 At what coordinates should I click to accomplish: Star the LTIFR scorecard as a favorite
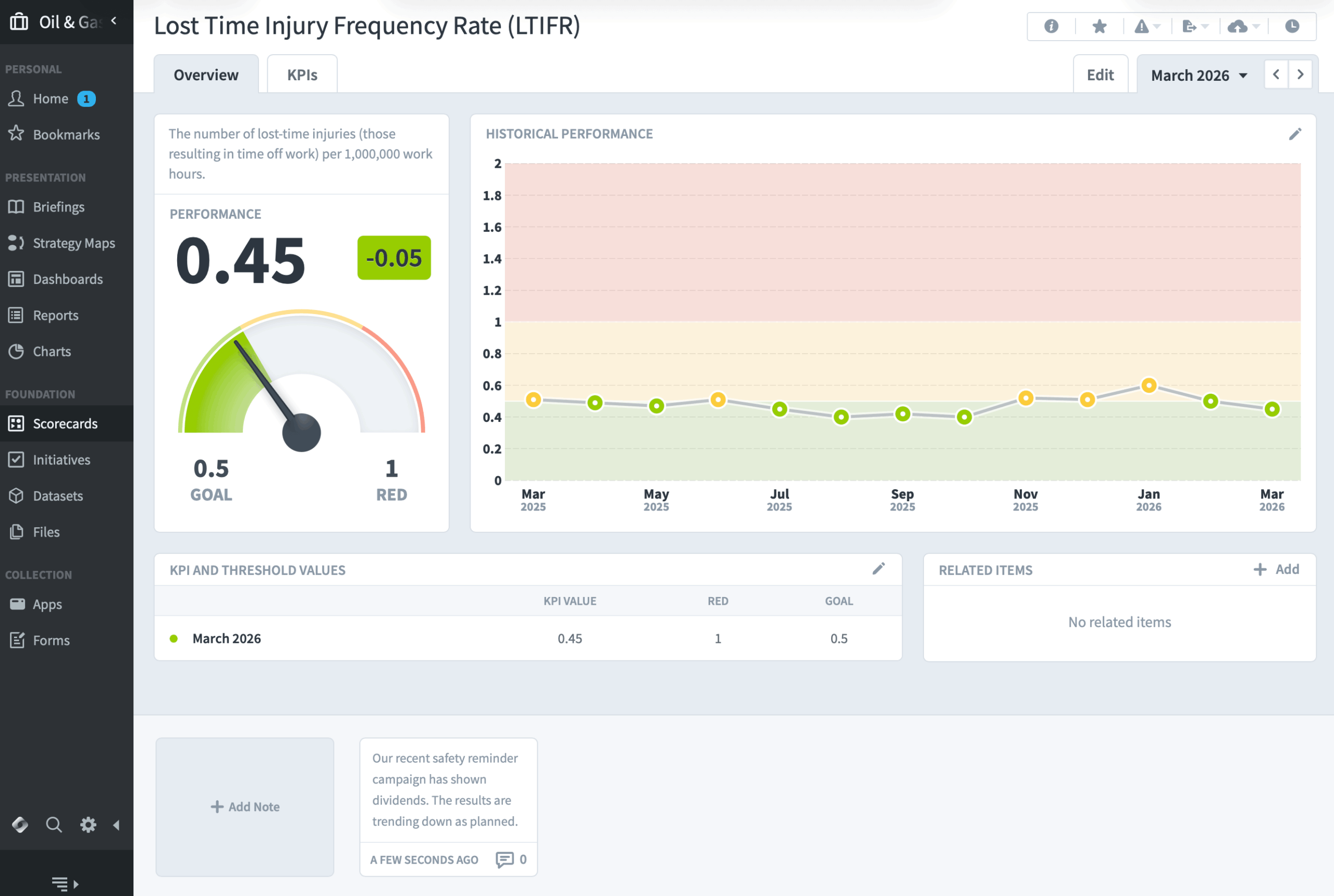tap(1098, 26)
